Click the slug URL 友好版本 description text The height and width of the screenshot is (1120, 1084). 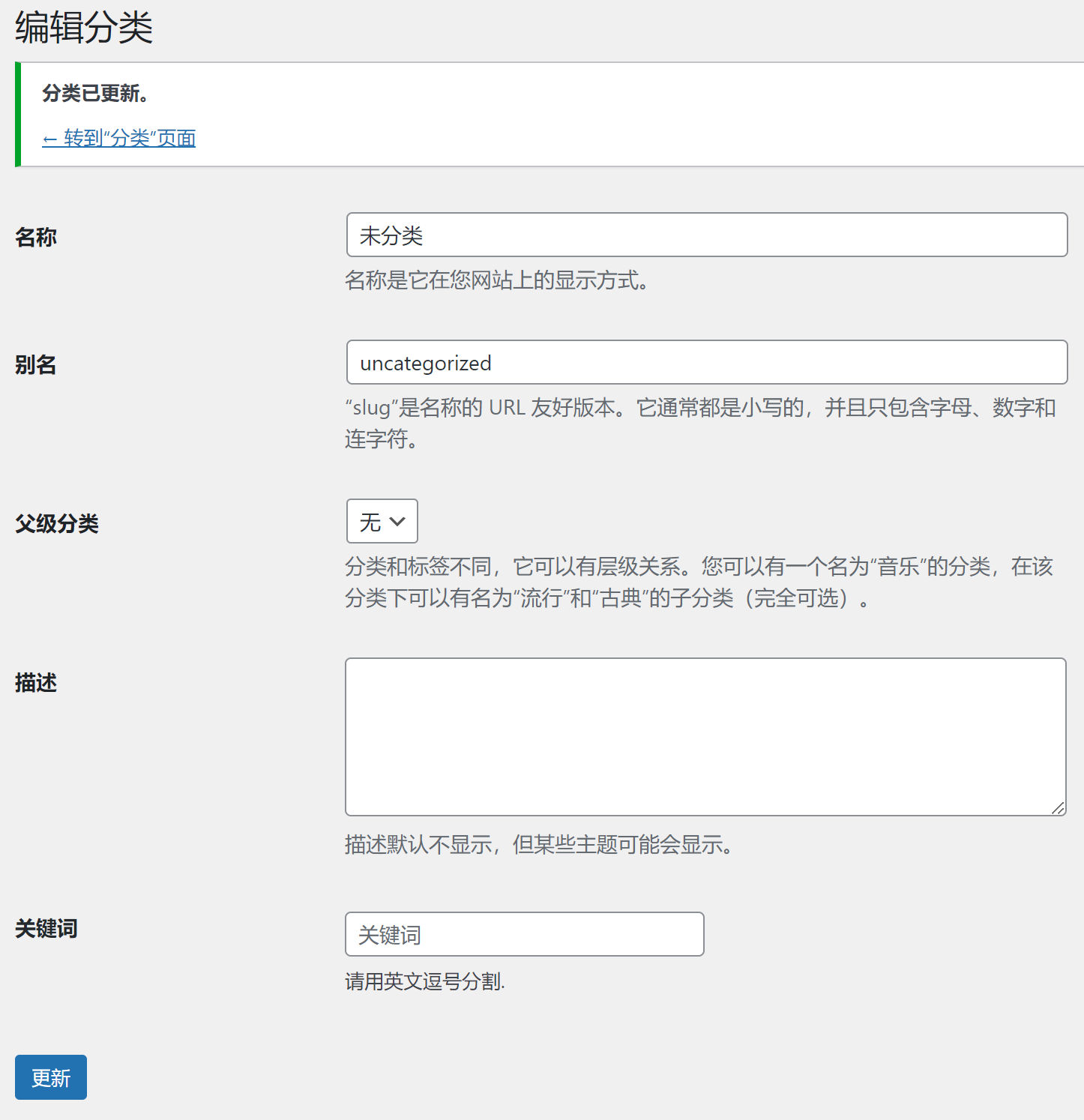point(701,423)
